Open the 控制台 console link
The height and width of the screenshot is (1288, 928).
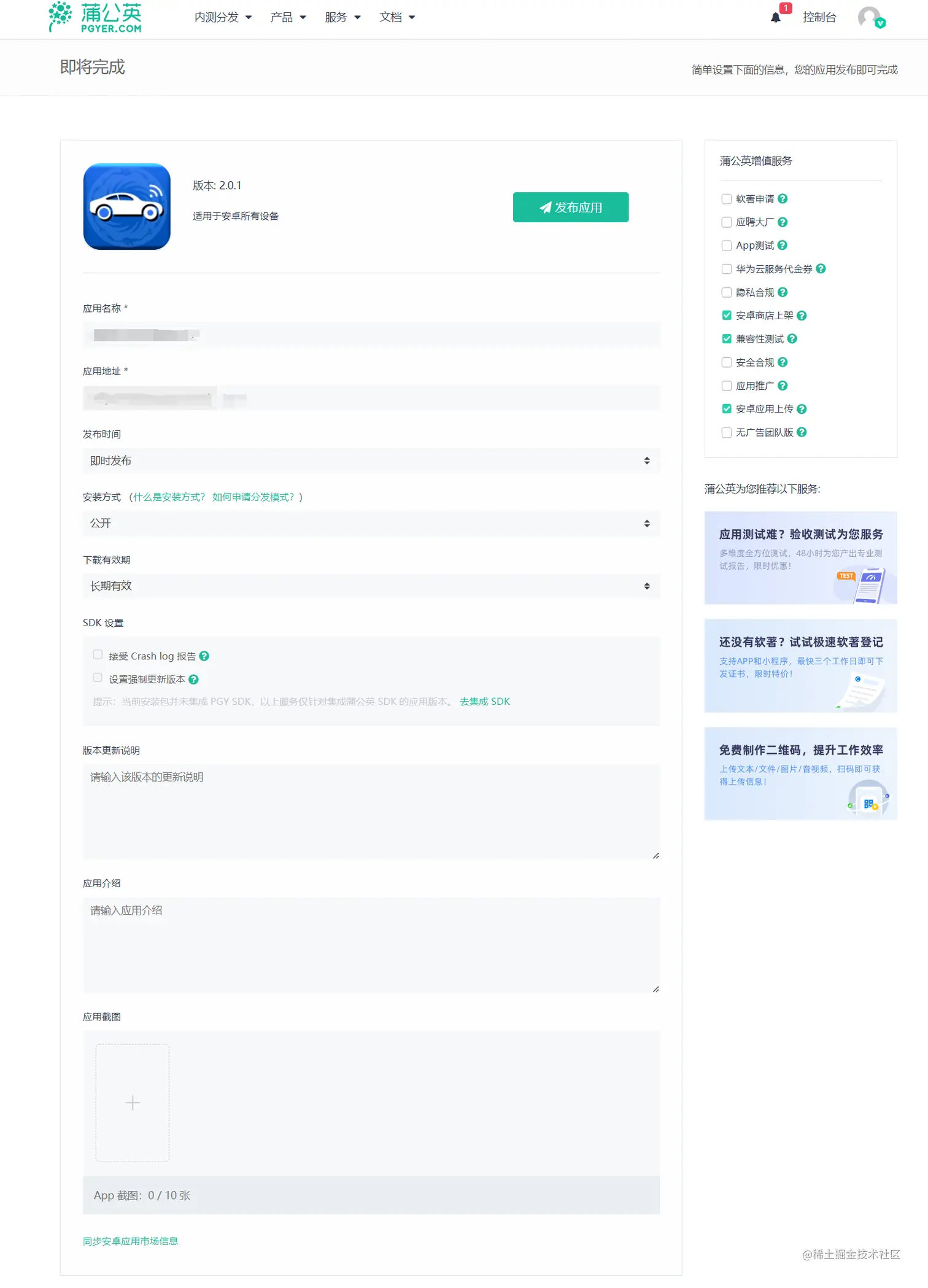tap(819, 17)
